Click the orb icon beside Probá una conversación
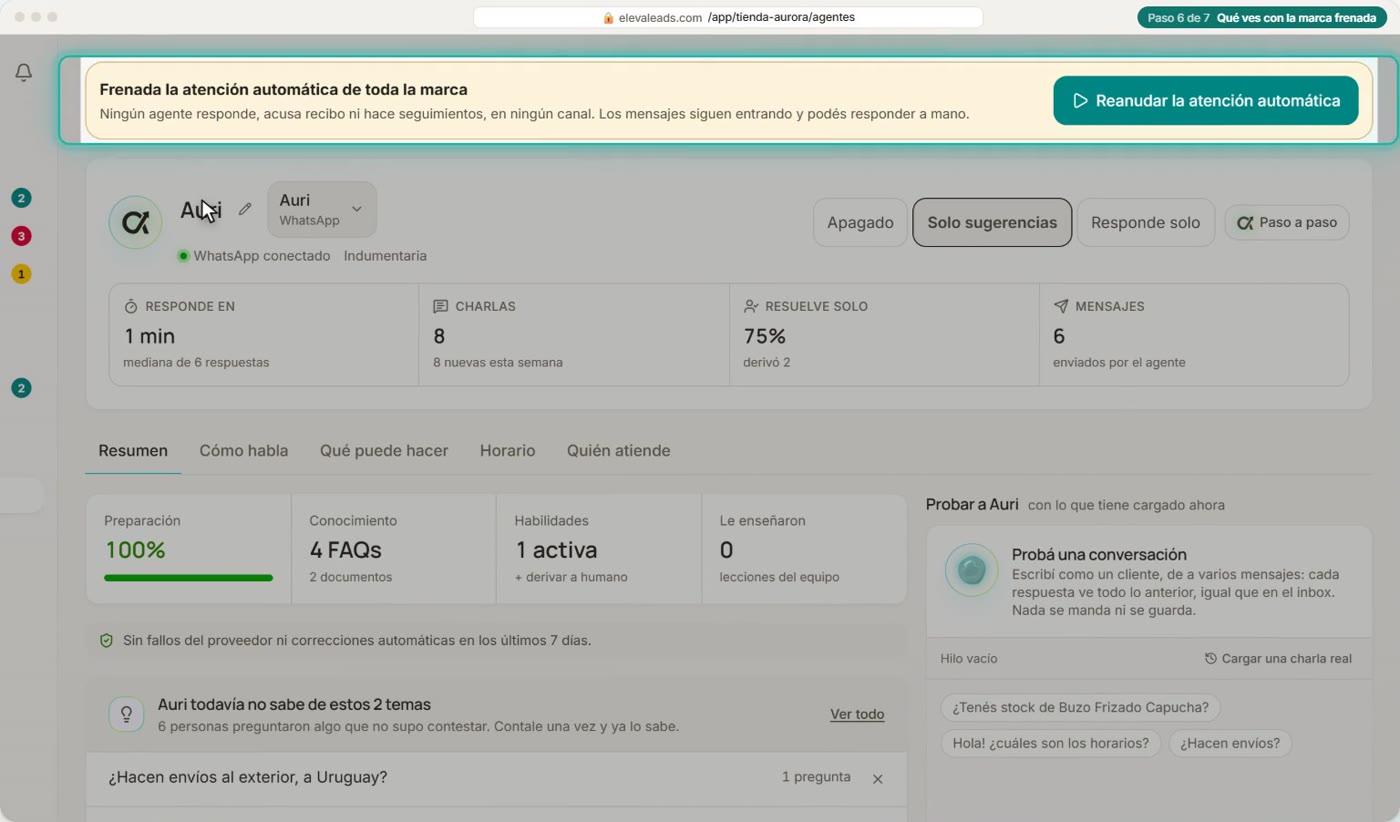 pyautogui.click(x=971, y=570)
